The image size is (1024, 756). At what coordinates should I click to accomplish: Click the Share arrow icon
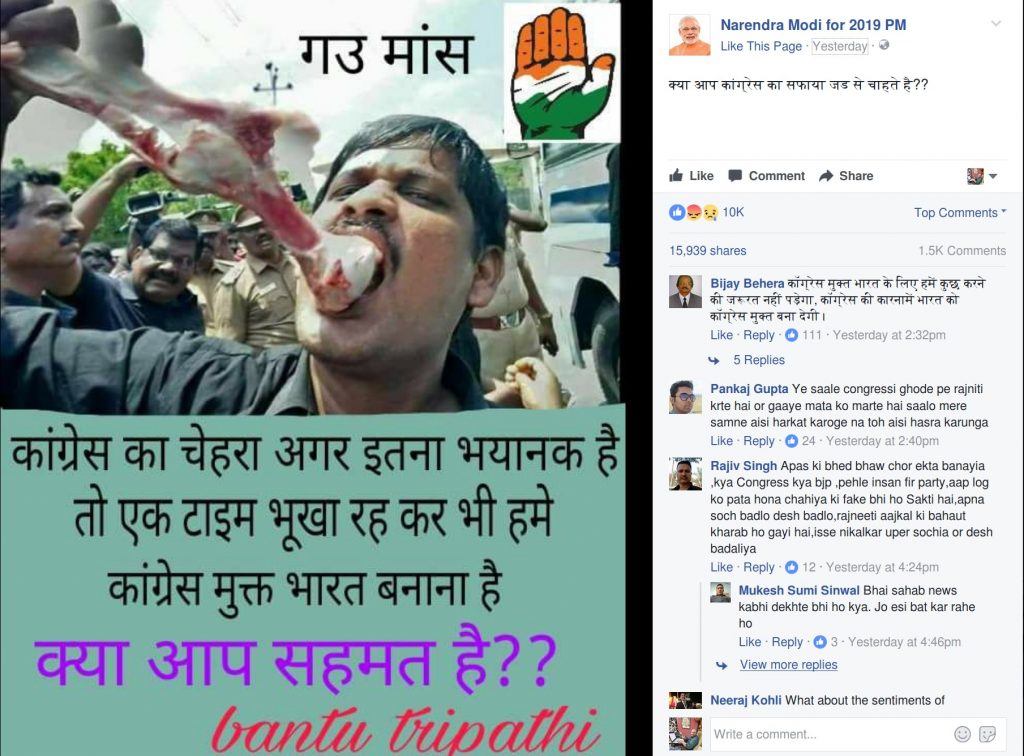tap(826, 176)
